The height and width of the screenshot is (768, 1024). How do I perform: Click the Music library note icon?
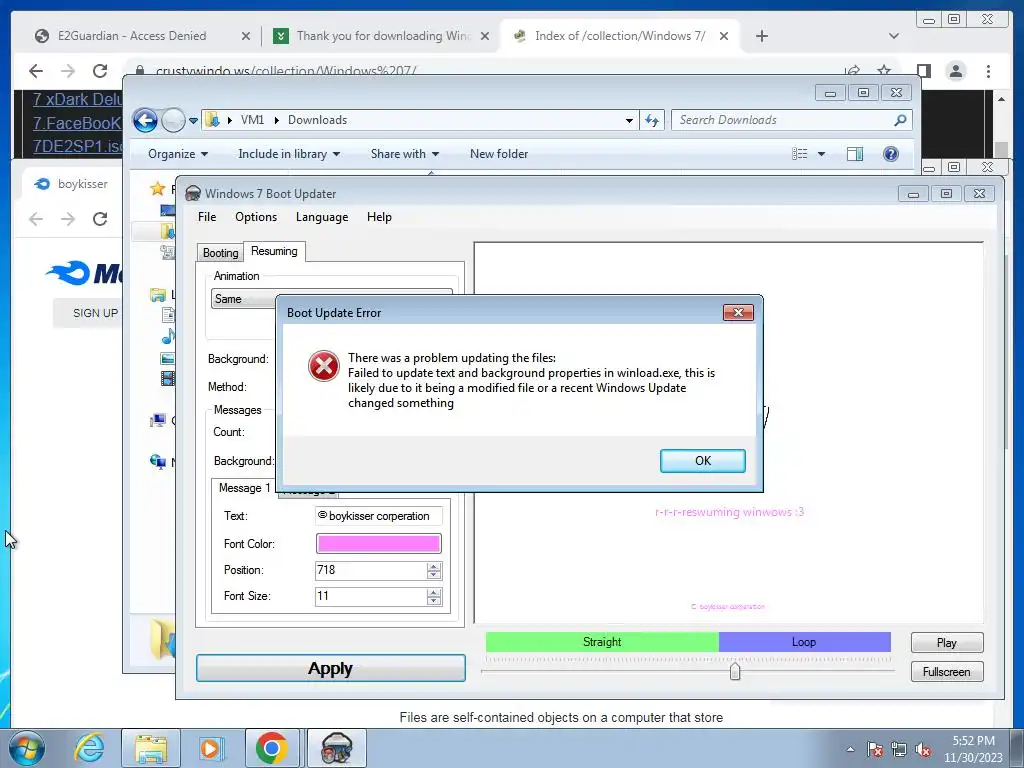[168, 336]
